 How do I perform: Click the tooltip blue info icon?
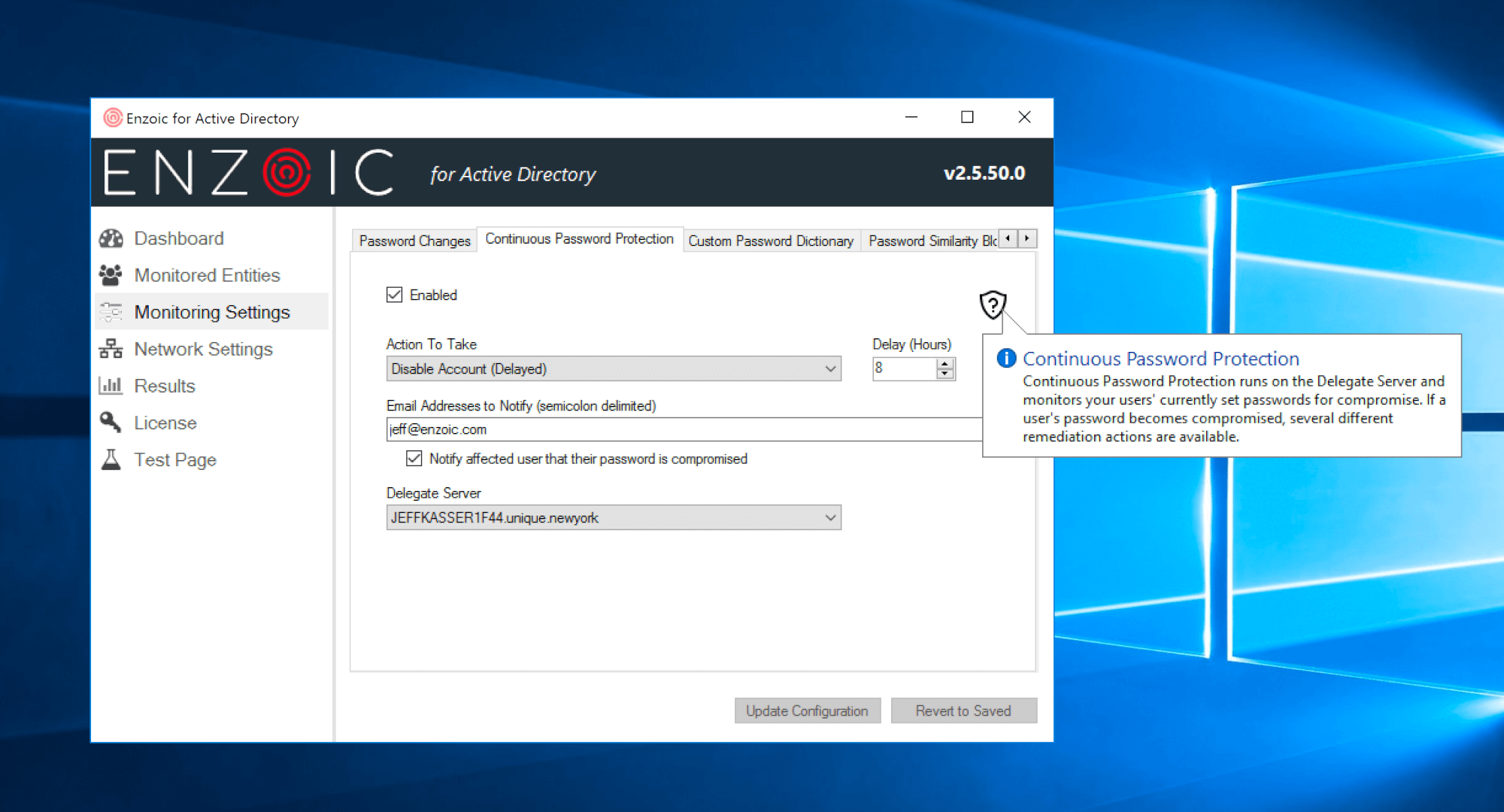(x=1006, y=358)
